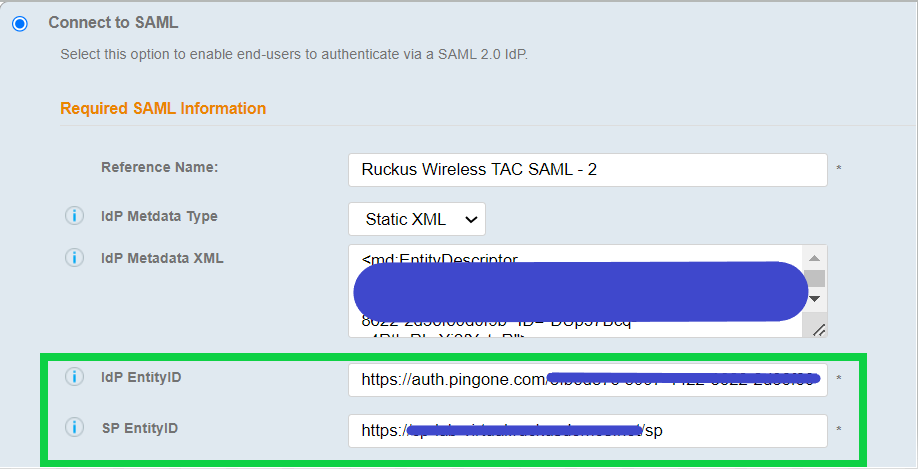Show info for SP EntityID field
The height and width of the screenshot is (469, 918).
click(74, 428)
